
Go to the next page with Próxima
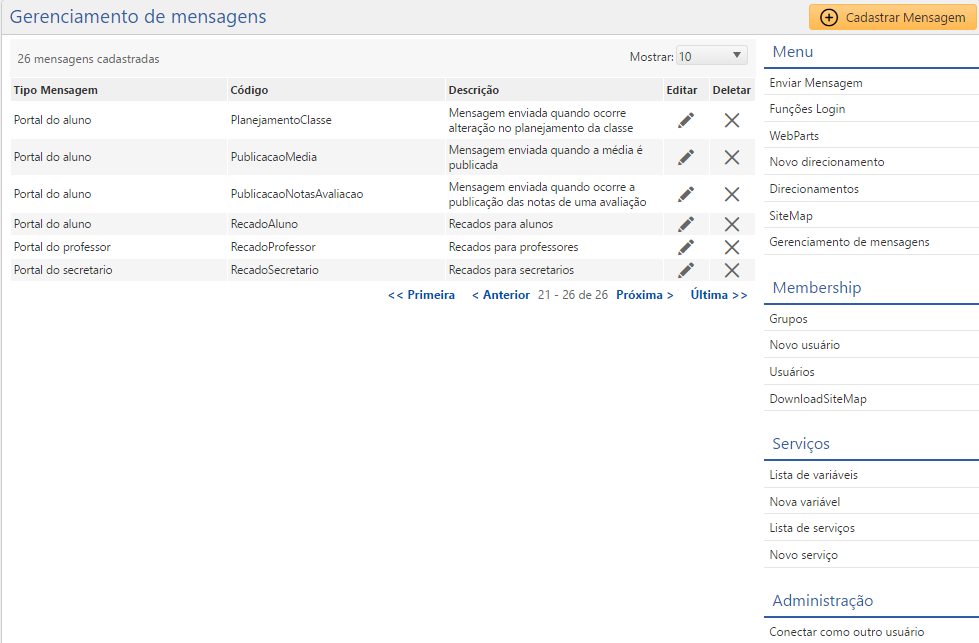[644, 295]
